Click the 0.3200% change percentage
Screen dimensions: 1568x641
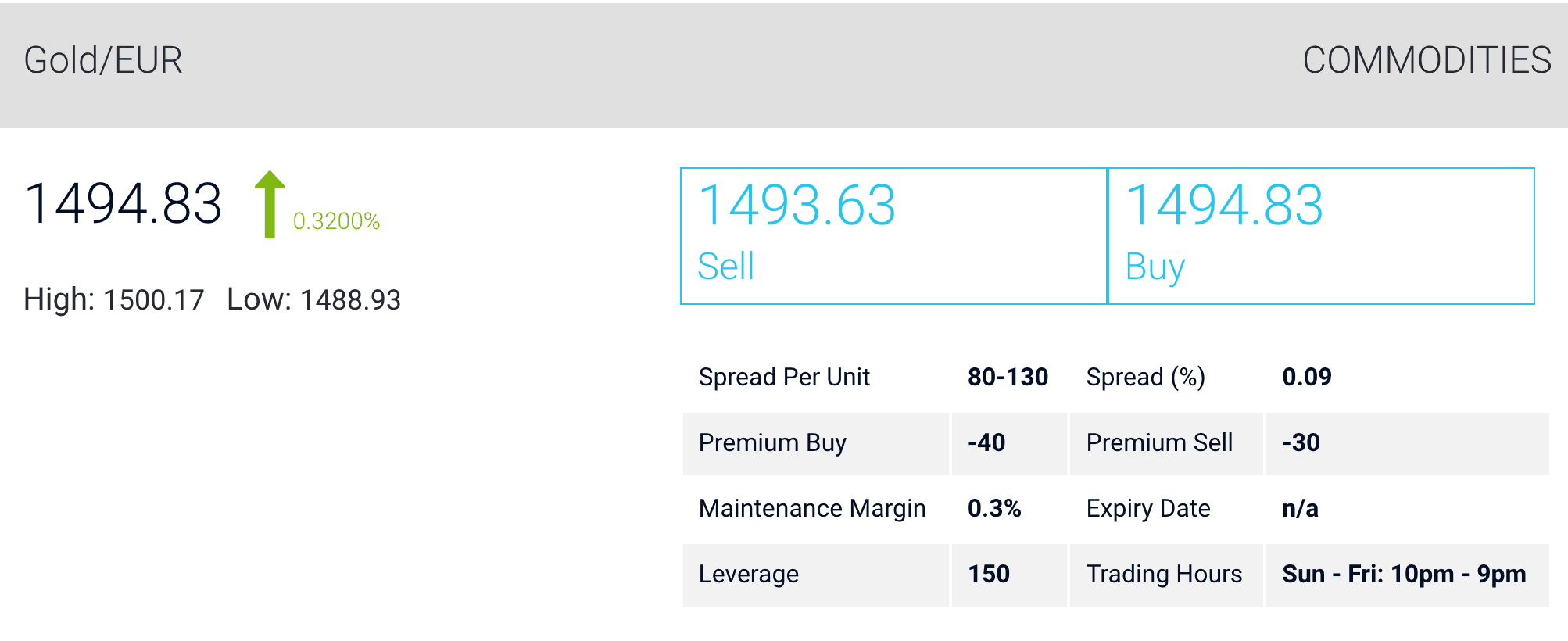(336, 221)
